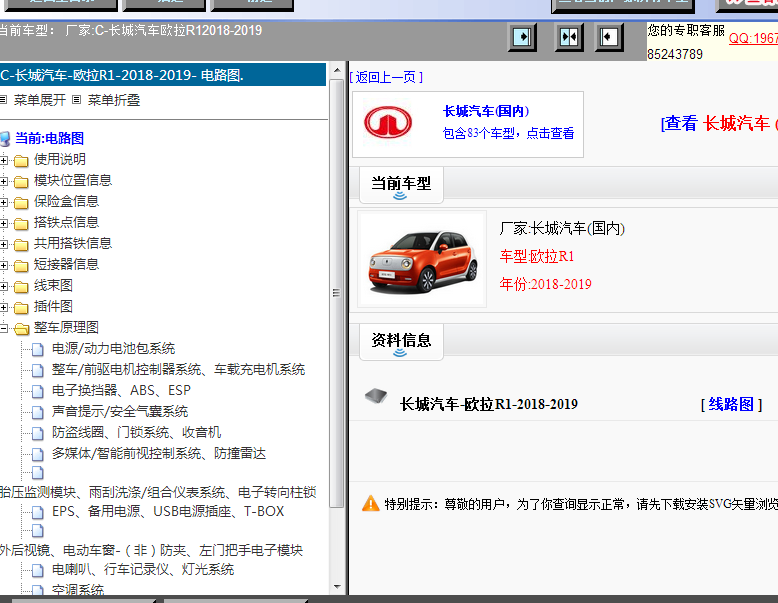778x603 pixels.
Task: Click 菜单折叠 to collapse all menus
Action: click(x=114, y=100)
